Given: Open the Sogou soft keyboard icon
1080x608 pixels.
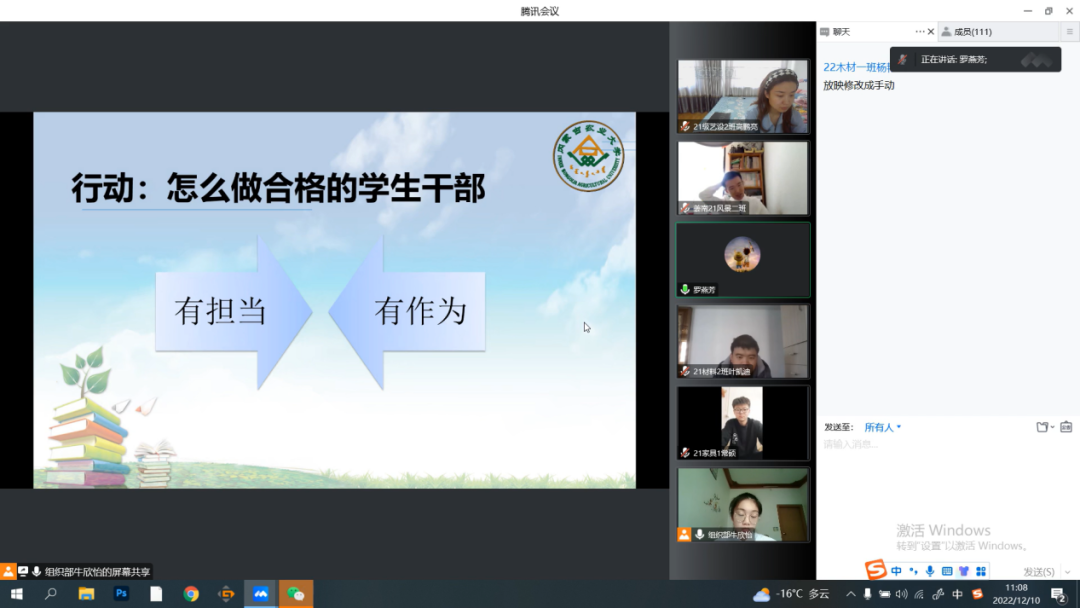Looking at the screenshot, I should [x=947, y=571].
